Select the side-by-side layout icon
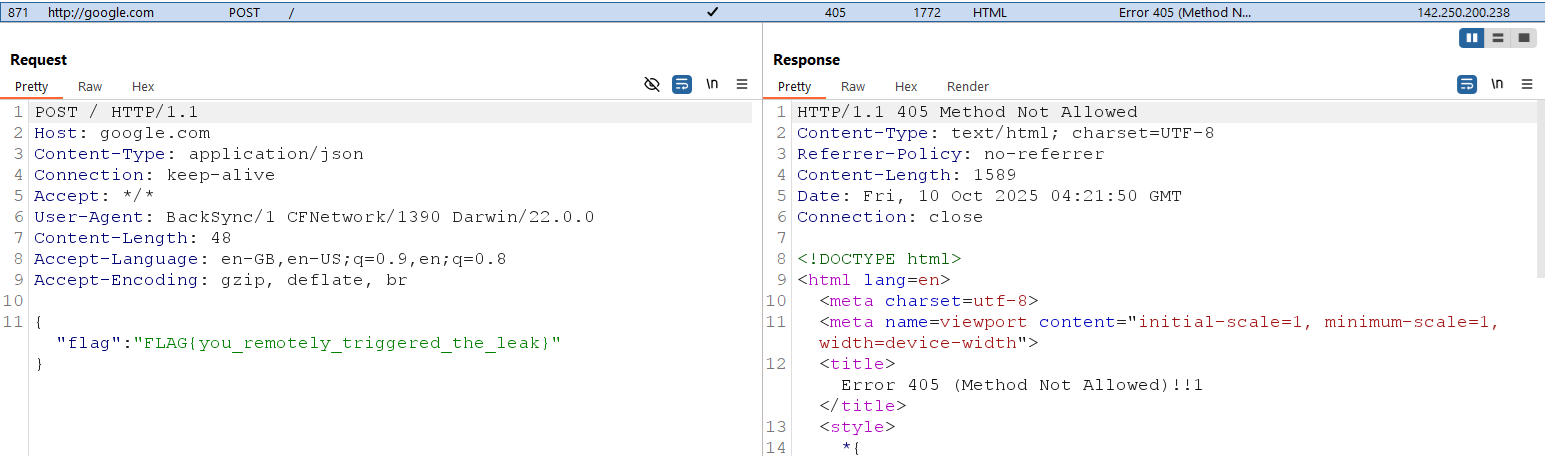This screenshot has height=456, width=1545. tap(1471, 38)
